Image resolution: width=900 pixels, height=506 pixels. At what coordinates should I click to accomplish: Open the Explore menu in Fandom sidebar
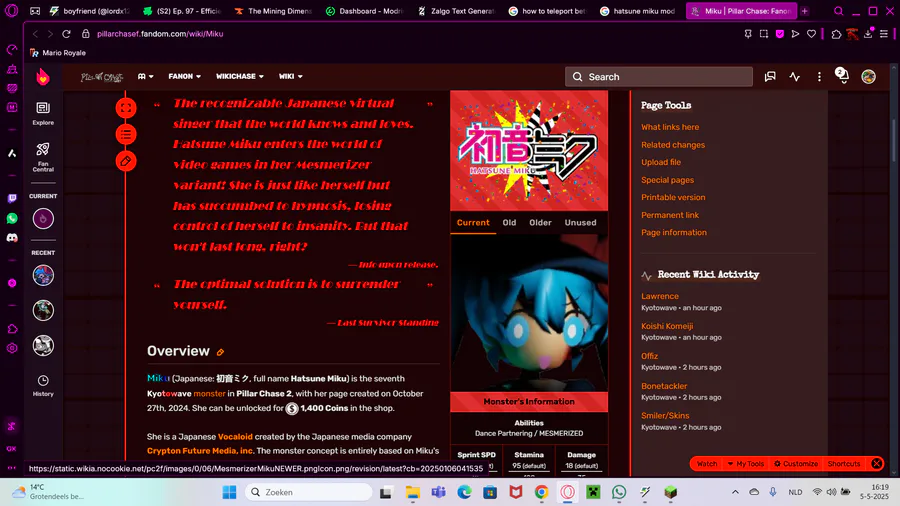43,113
